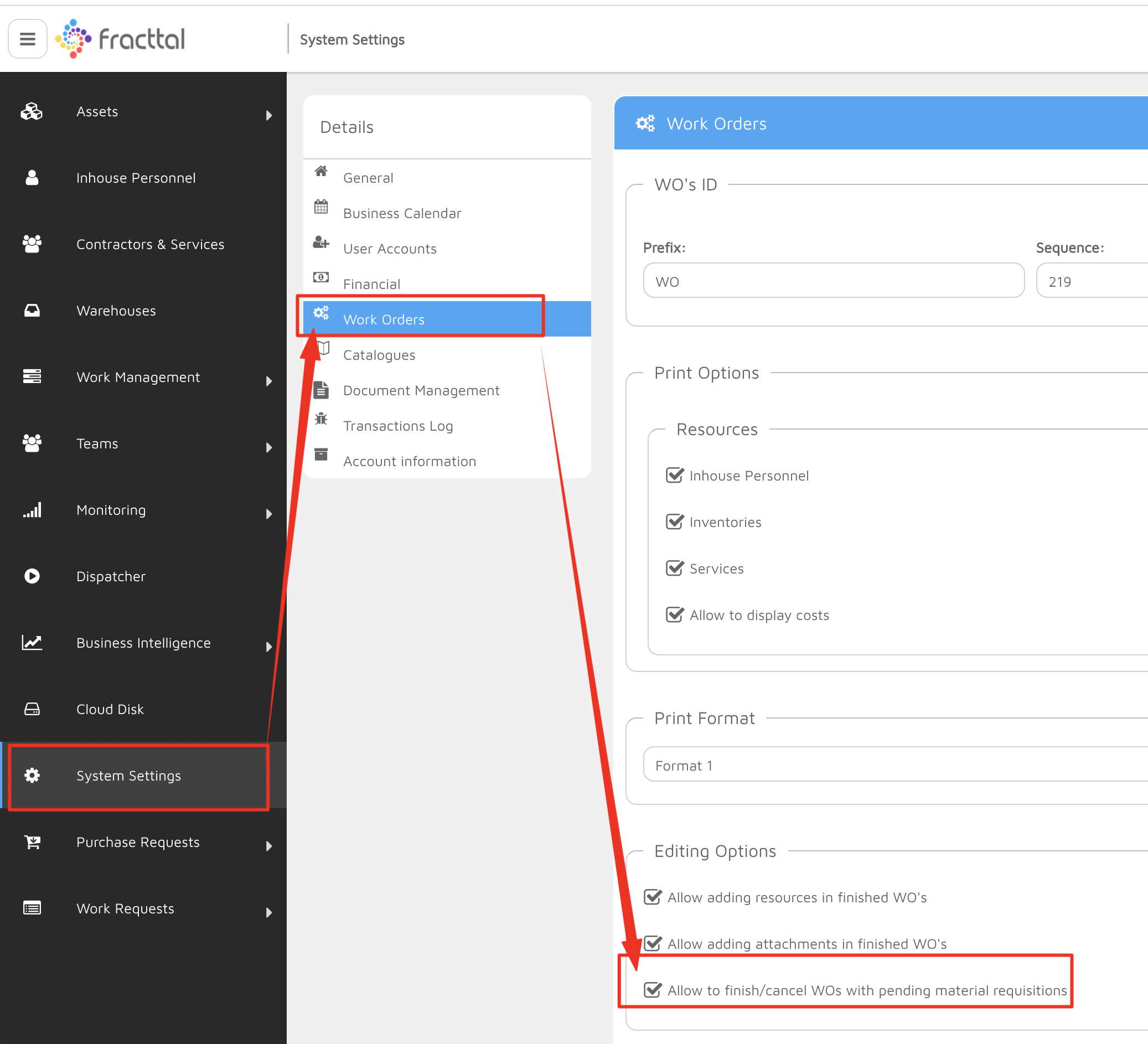Click the Fracttal logo

[120, 39]
